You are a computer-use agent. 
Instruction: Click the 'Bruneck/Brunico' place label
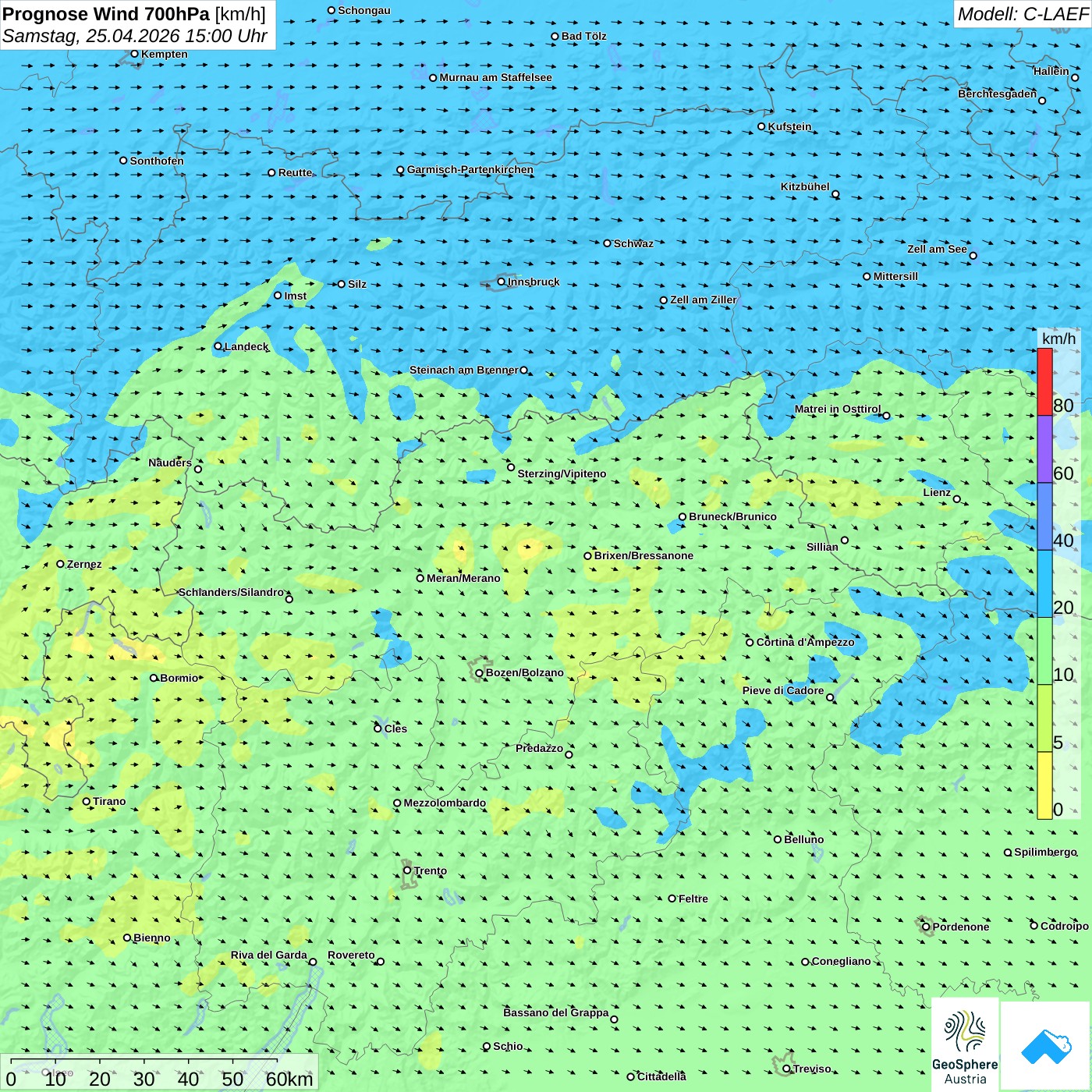(x=732, y=516)
